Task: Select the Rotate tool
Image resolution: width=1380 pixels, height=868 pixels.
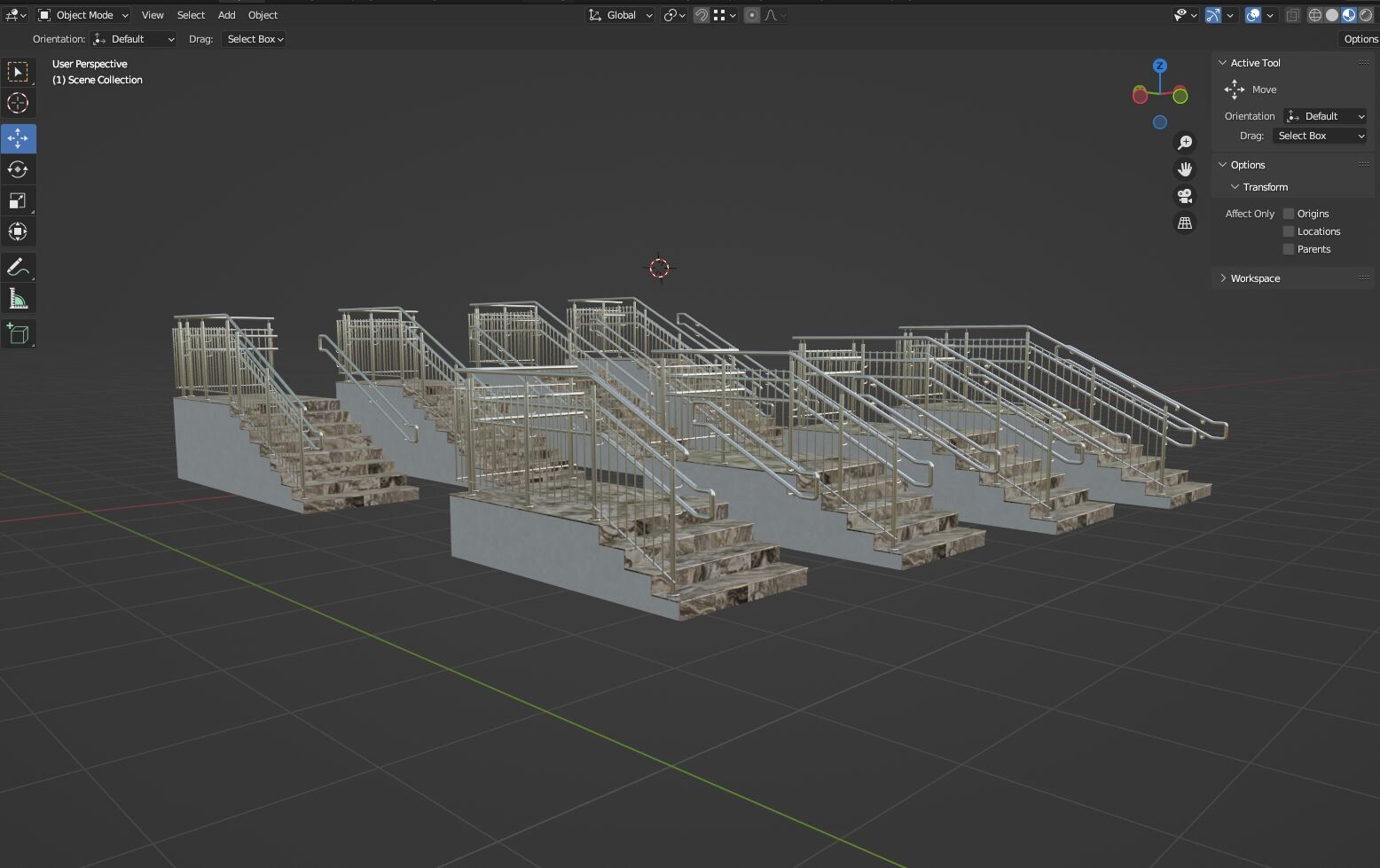Action: (19, 169)
